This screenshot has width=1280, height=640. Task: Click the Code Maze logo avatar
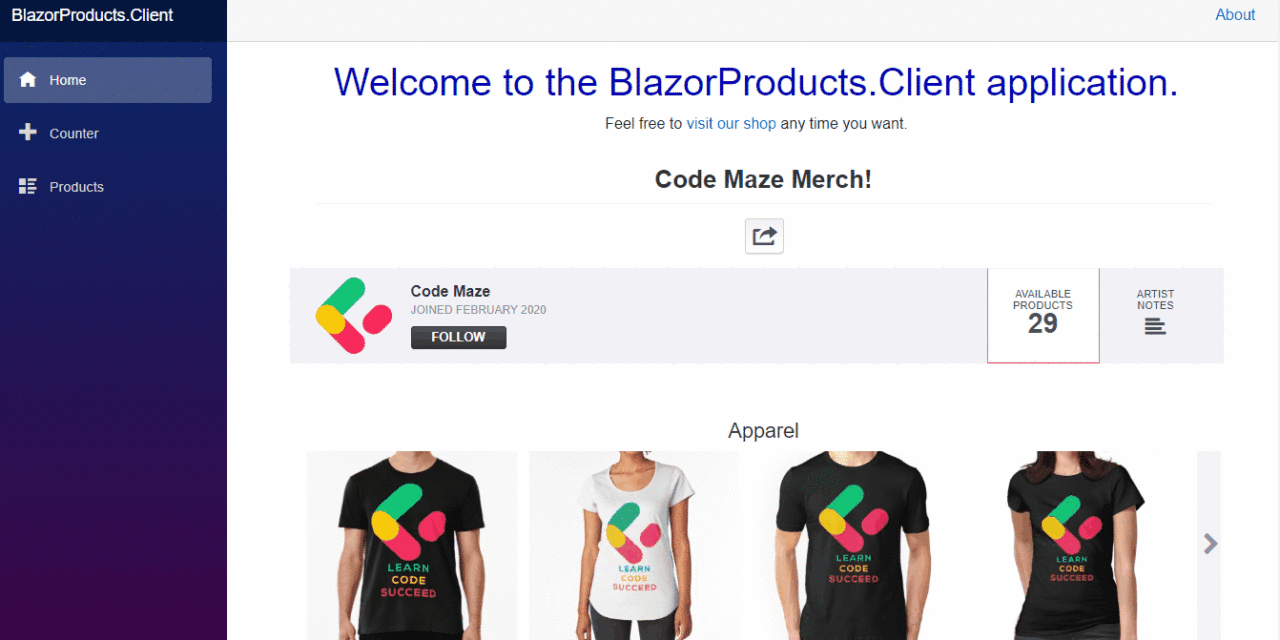354,315
